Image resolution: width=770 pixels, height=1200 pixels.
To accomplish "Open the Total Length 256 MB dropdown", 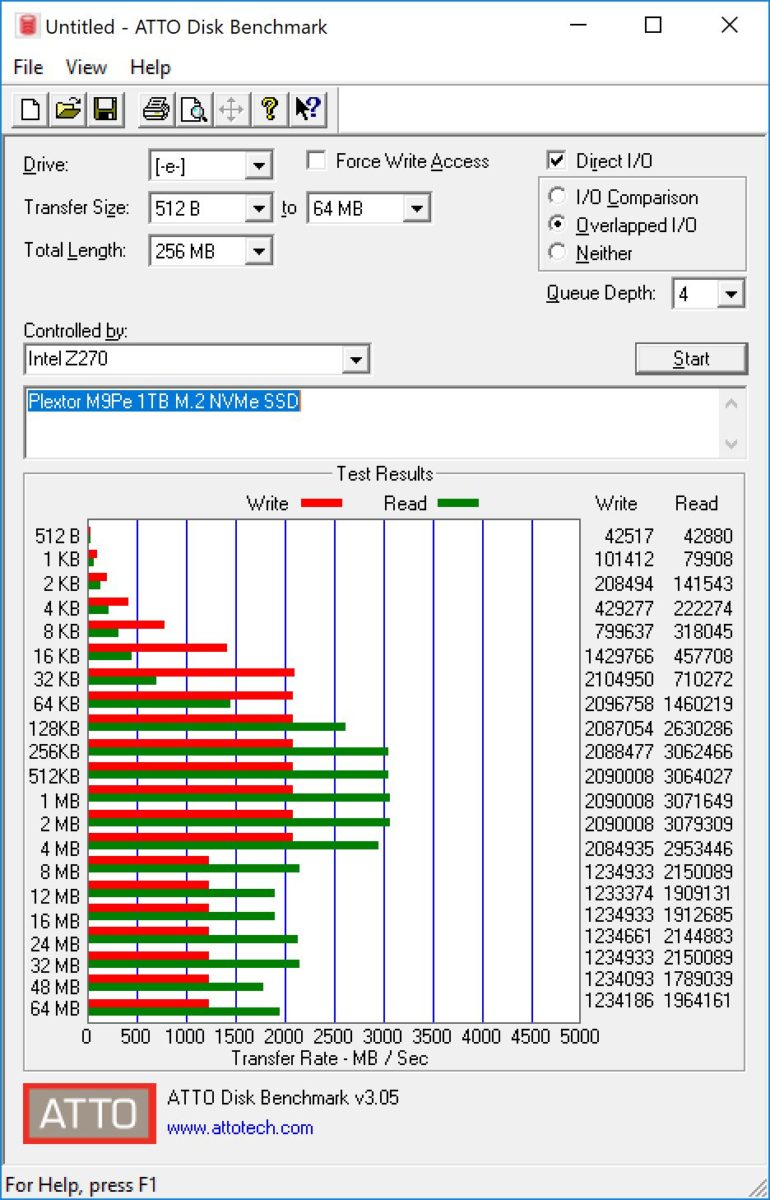I will tap(258, 251).
